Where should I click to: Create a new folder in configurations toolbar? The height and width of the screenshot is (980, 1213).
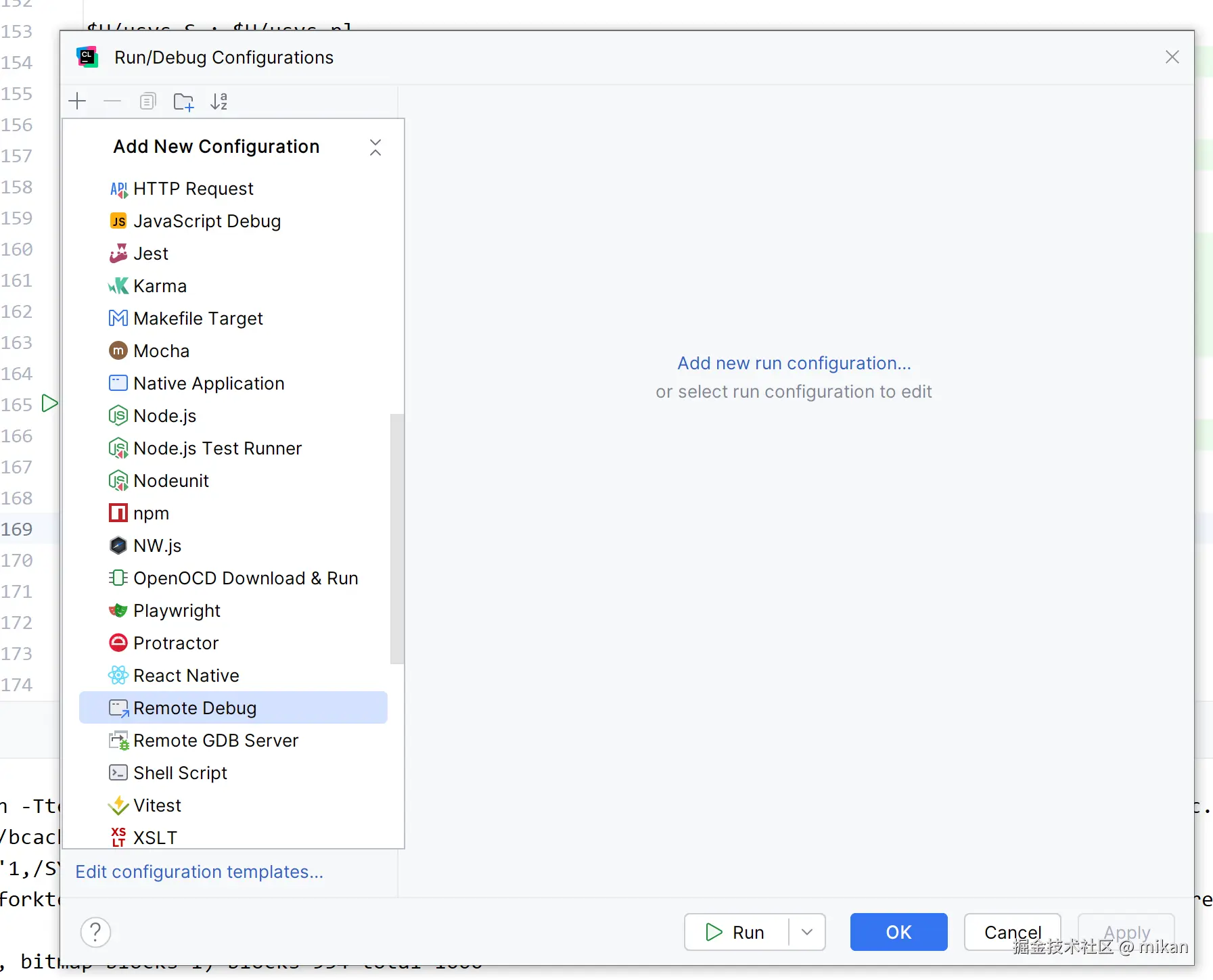pyautogui.click(x=183, y=101)
